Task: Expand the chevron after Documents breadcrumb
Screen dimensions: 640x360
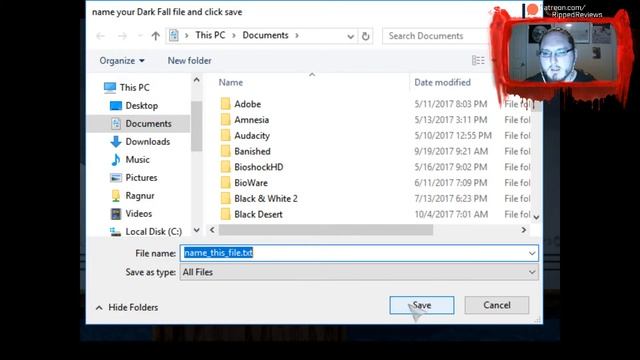Action: (x=297, y=36)
